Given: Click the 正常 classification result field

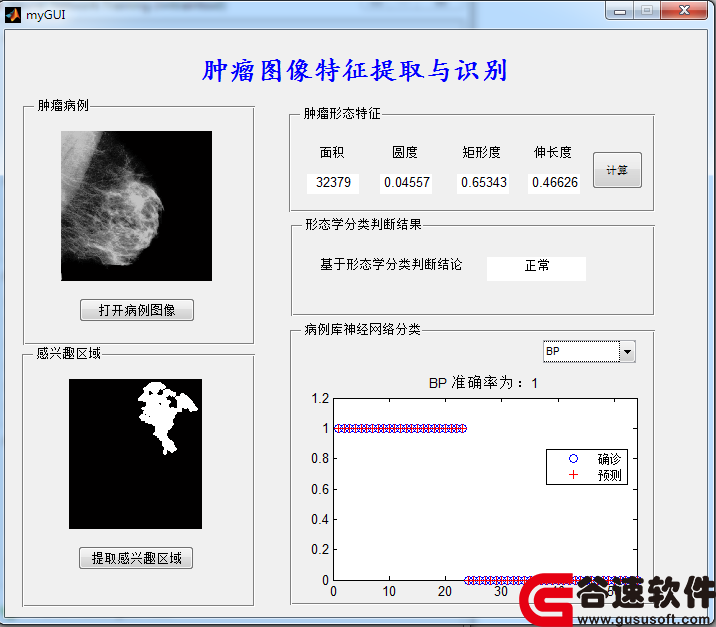Looking at the screenshot, I should click(537, 269).
